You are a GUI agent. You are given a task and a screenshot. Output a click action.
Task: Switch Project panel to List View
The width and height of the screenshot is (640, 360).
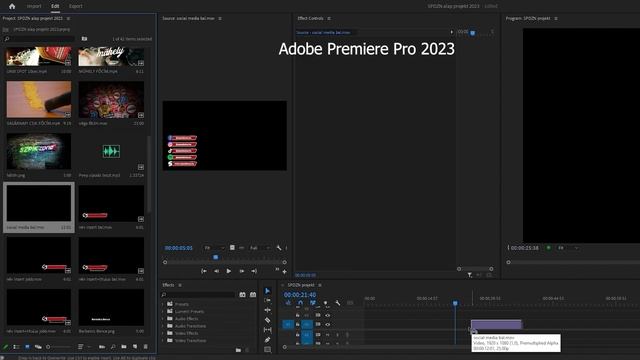click(x=16, y=347)
